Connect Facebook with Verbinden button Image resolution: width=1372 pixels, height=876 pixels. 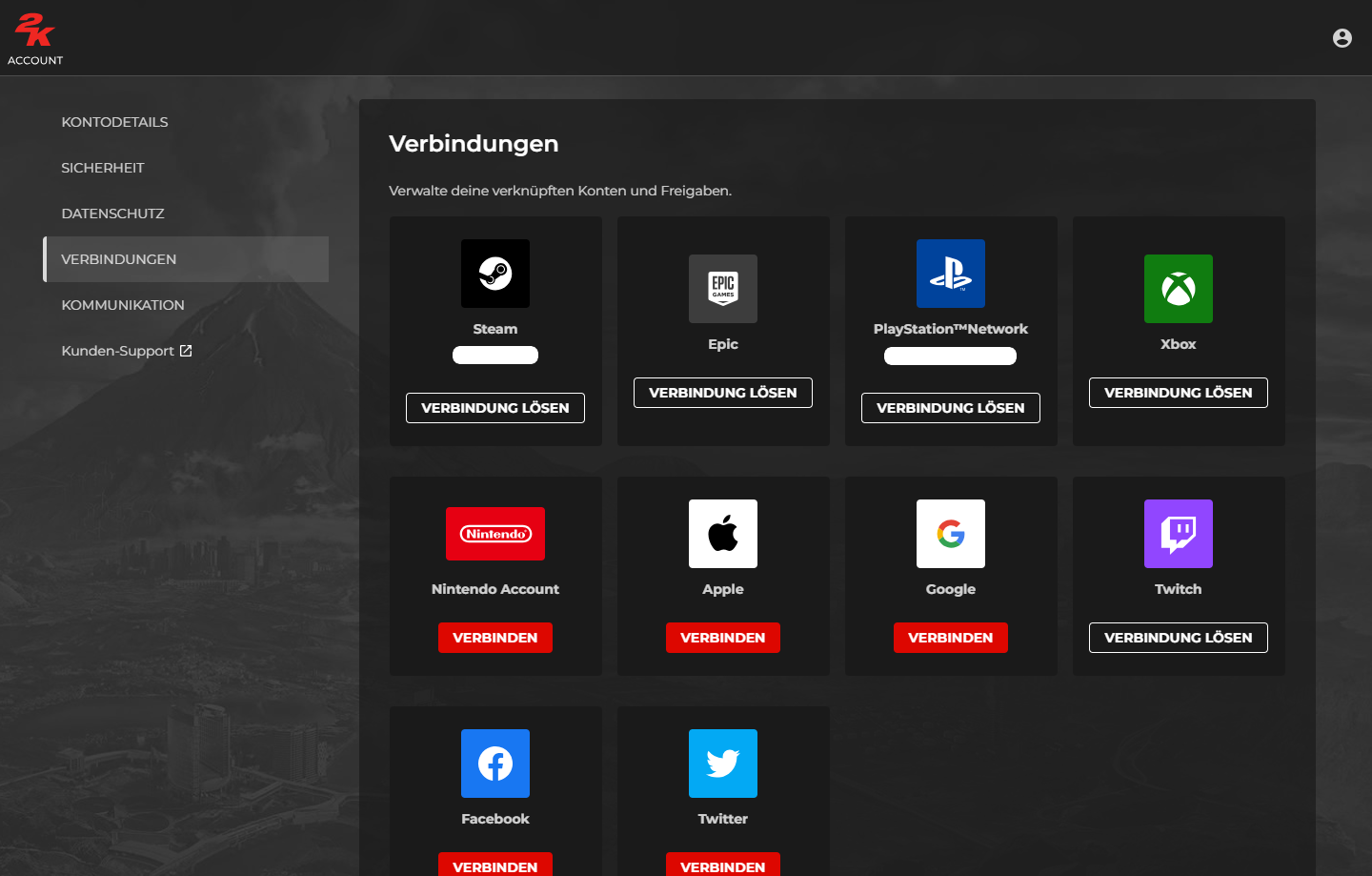coord(495,866)
